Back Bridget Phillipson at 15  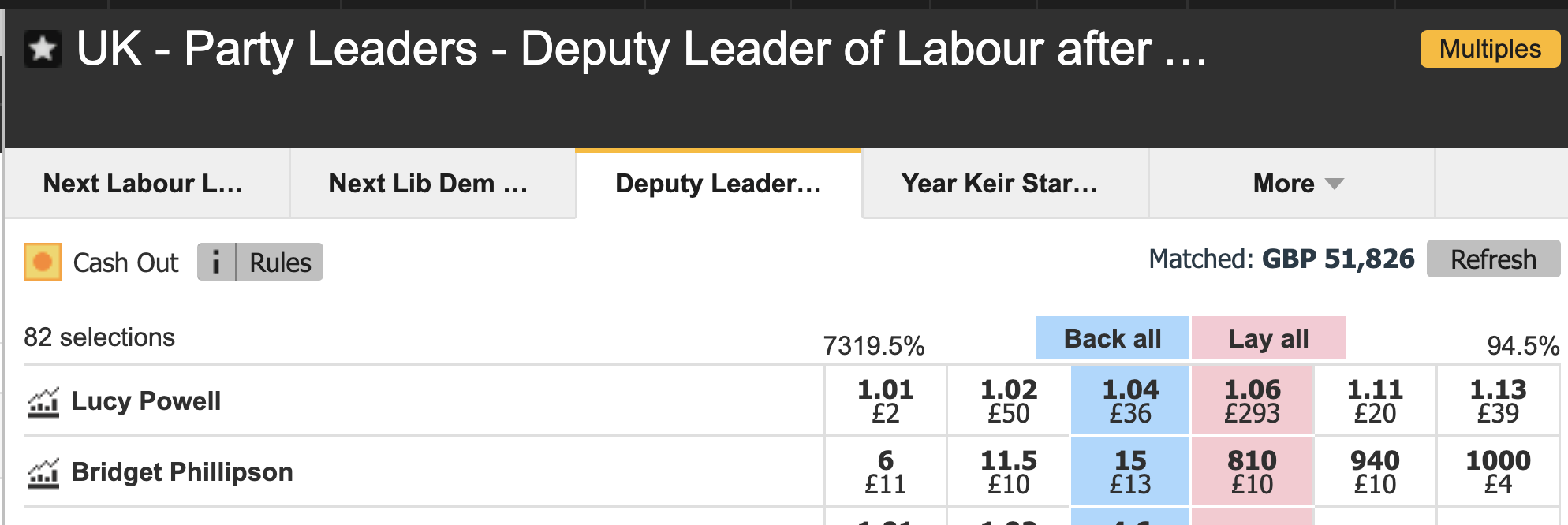pyautogui.click(x=1130, y=471)
